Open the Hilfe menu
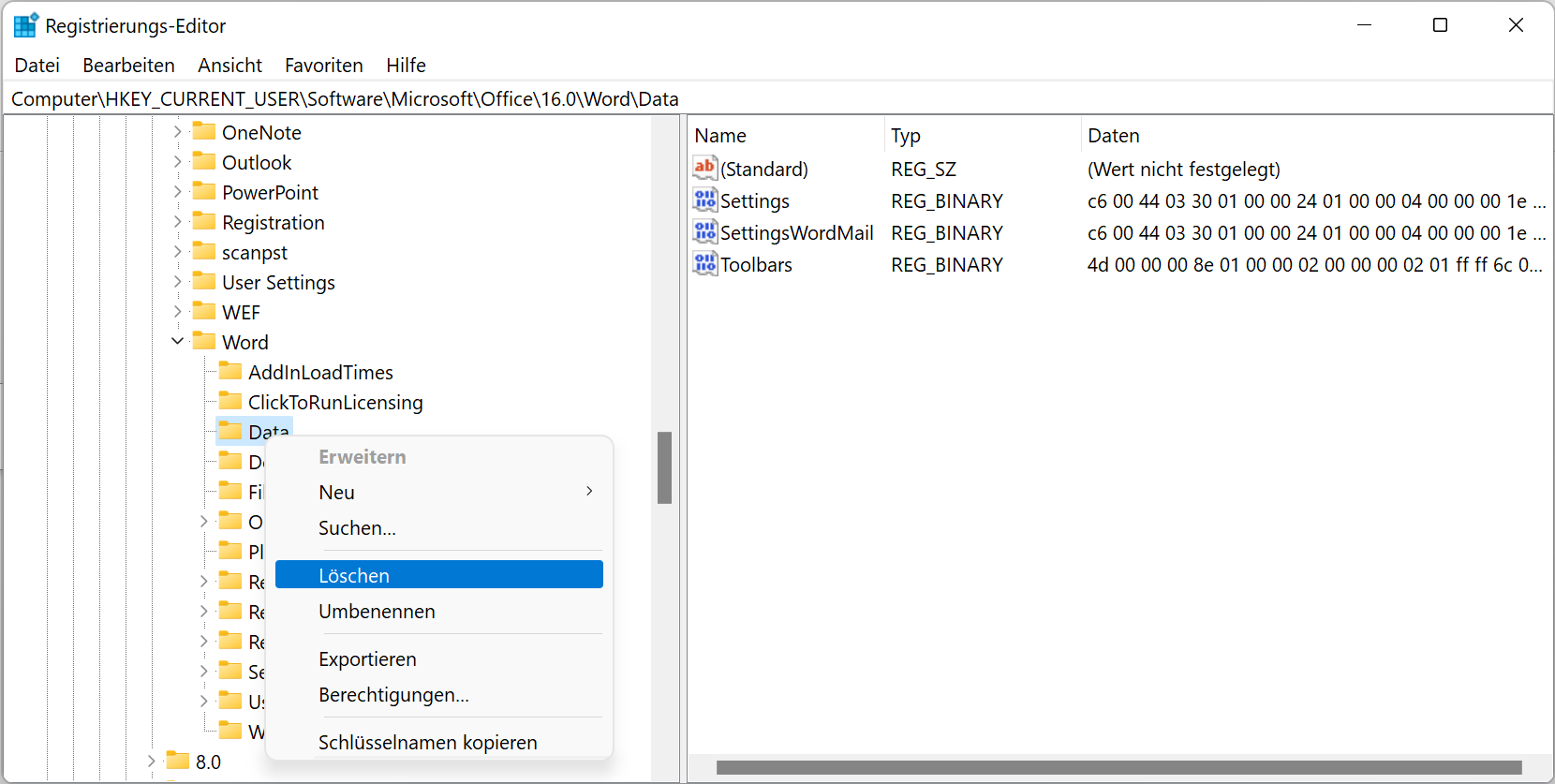The height and width of the screenshot is (784, 1555). click(x=407, y=65)
